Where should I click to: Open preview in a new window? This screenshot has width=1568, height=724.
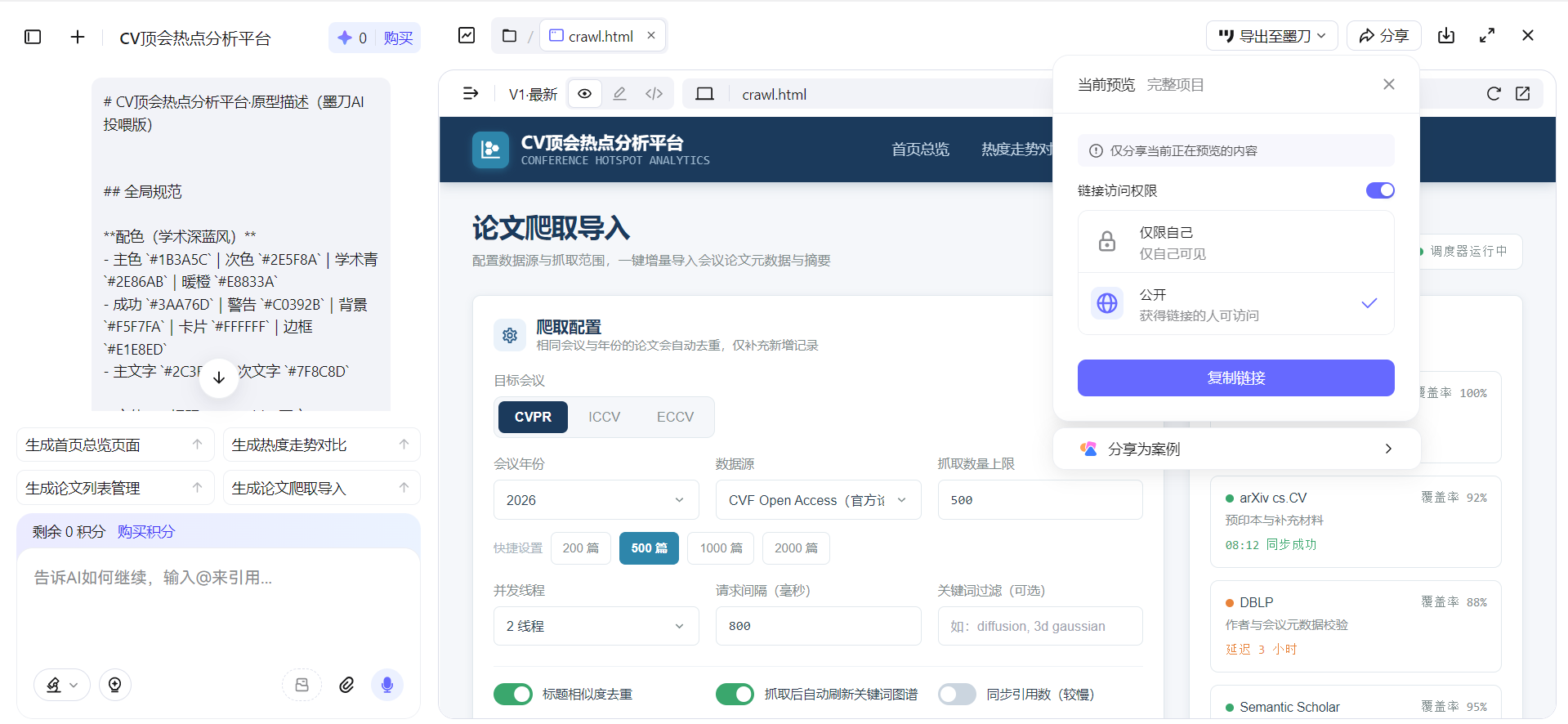[x=1523, y=94]
